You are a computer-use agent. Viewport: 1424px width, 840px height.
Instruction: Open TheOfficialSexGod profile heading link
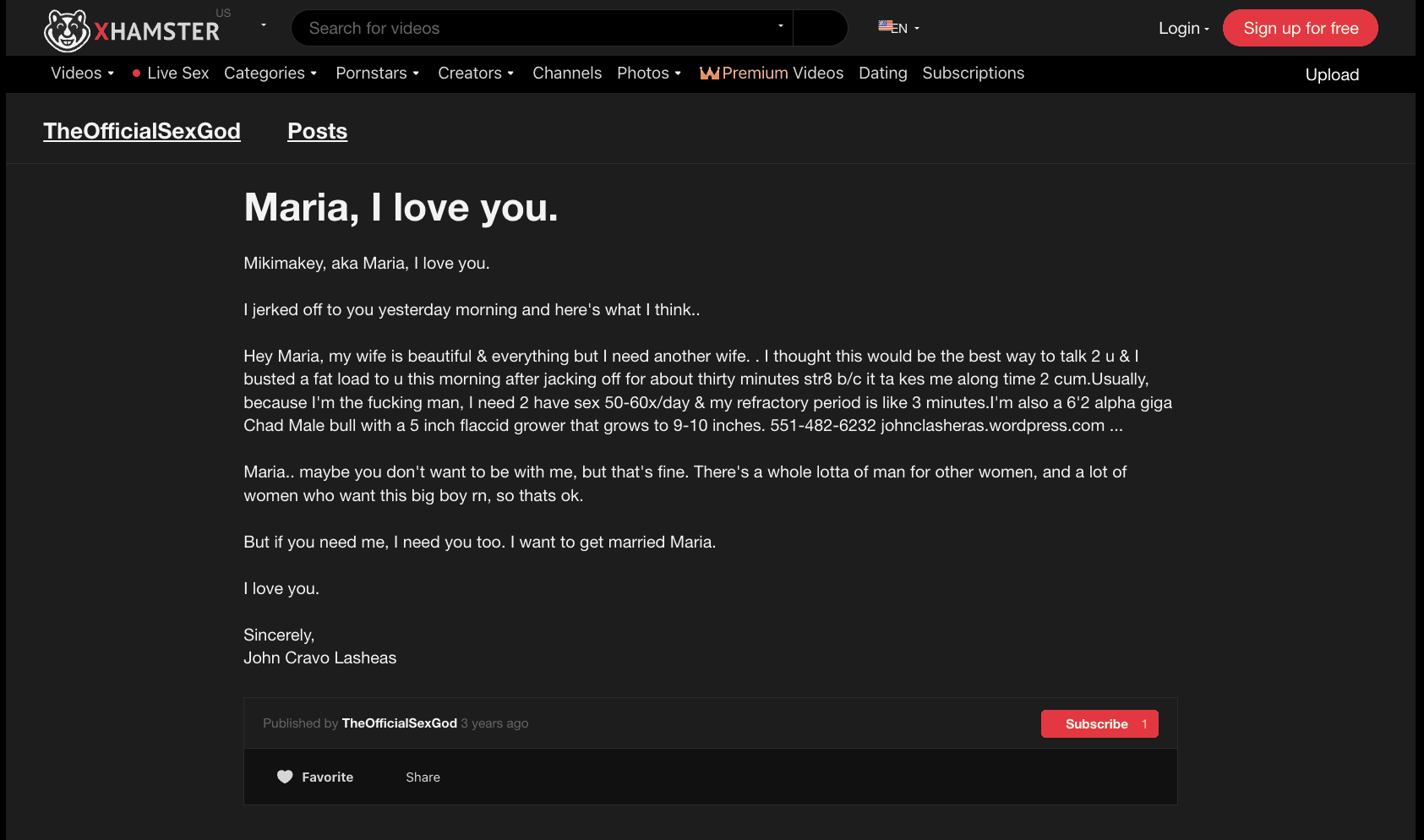tap(142, 131)
